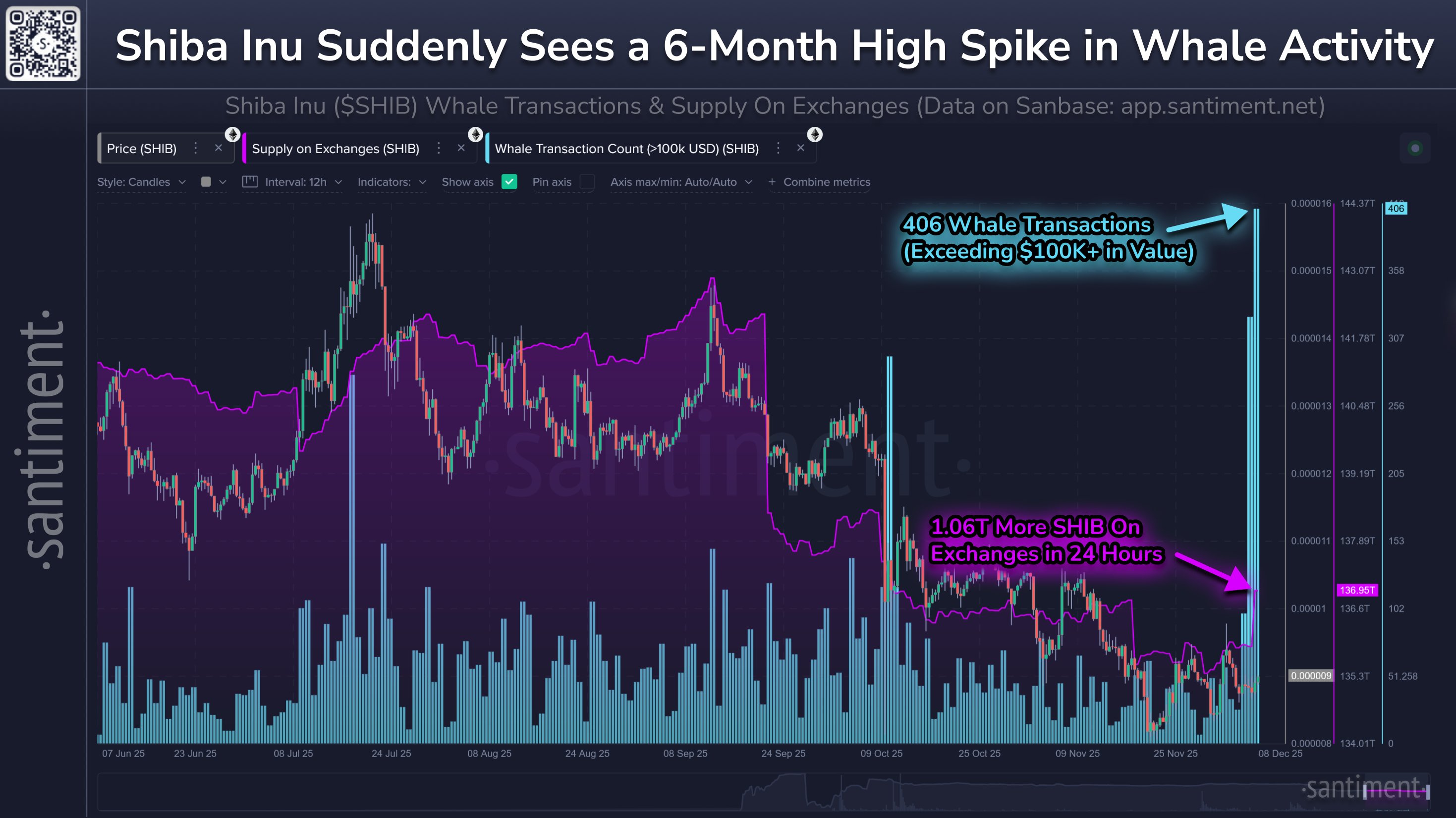Click the interval range icon beside Interval: 12h
Screen dimensions: 1456x818
click(250, 182)
